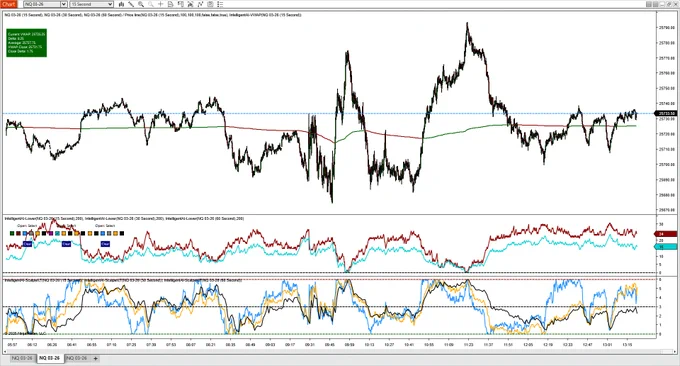Click the 25700.00 price axis label
The height and width of the screenshot is (366, 680).
click(x=667, y=164)
